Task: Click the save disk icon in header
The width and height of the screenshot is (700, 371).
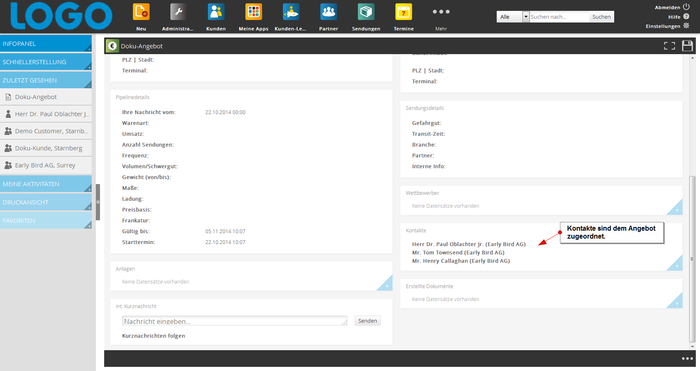Action: pos(688,46)
